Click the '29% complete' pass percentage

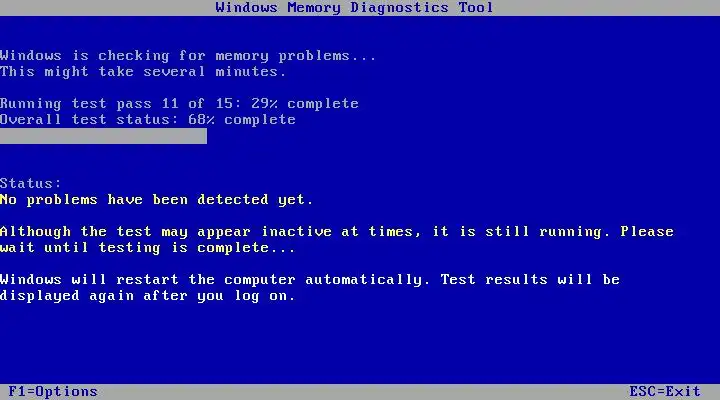305,104
